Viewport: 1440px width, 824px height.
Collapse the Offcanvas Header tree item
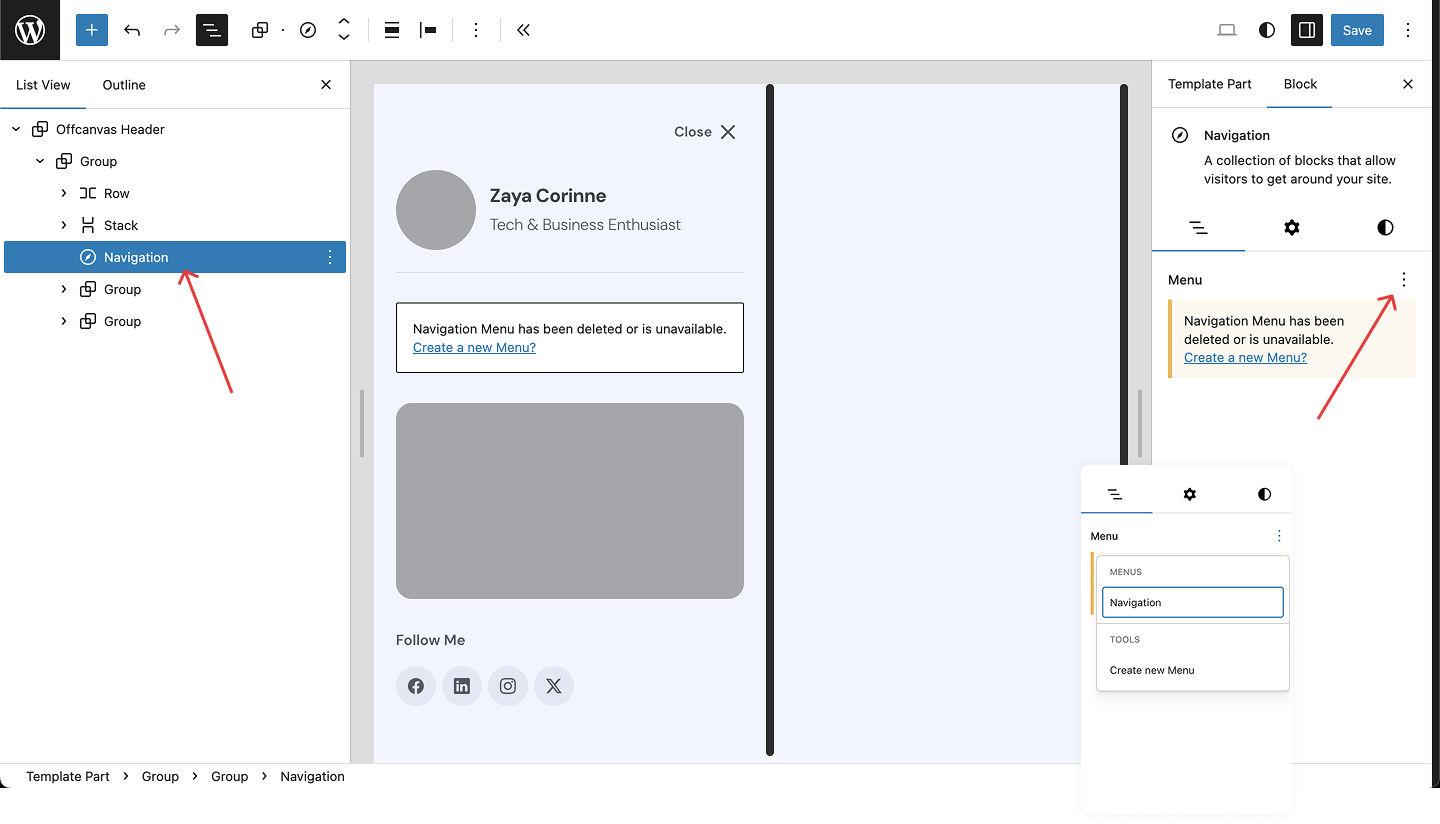[16, 129]
